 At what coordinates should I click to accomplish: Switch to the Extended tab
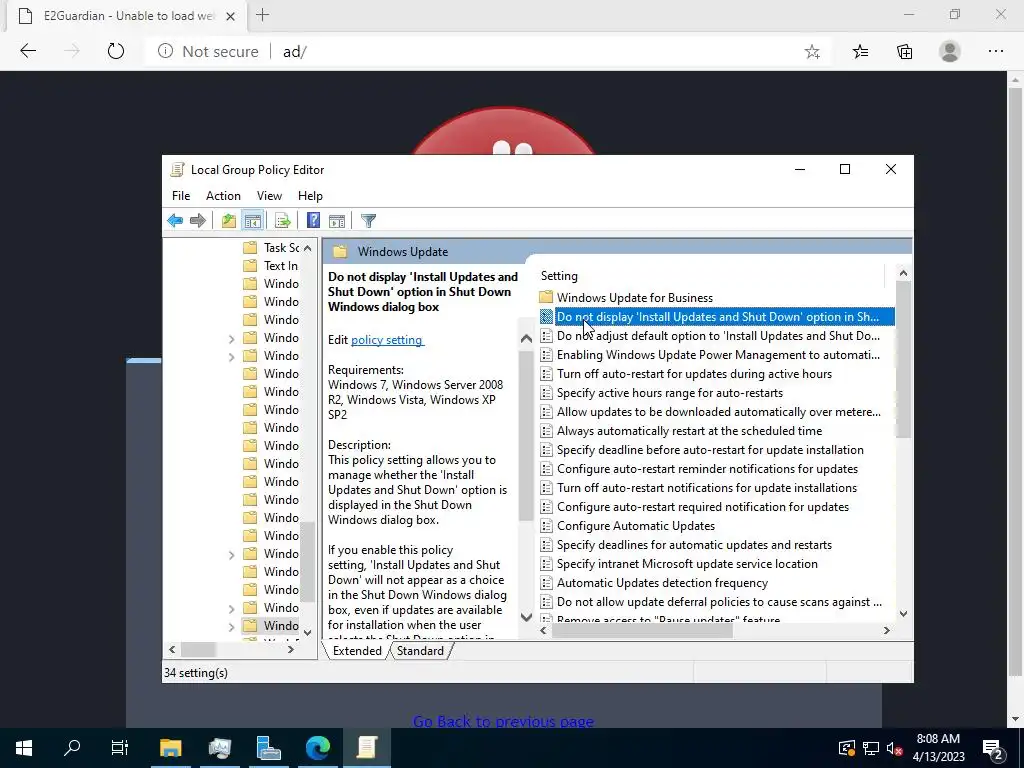357,651
